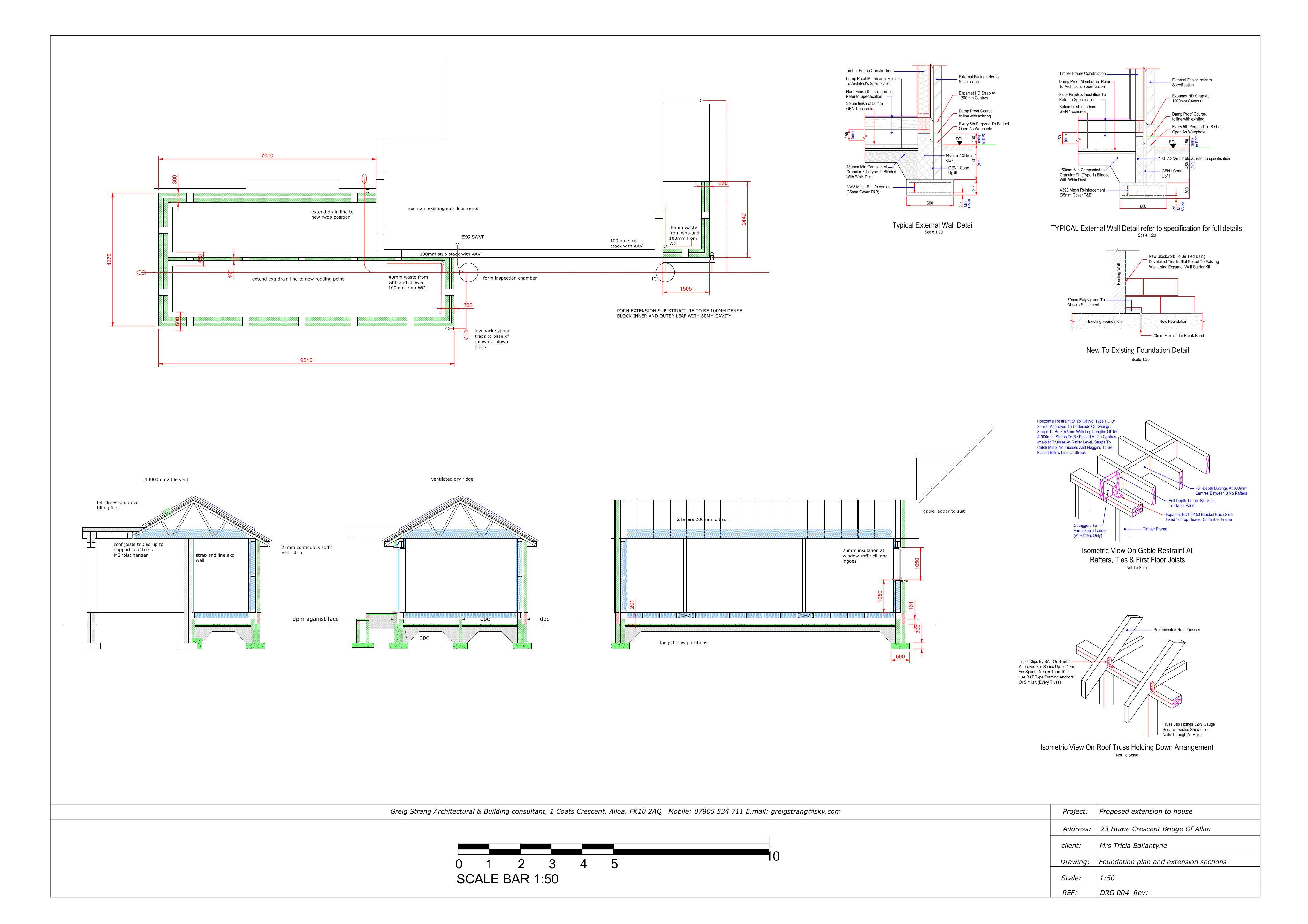Select the 'form inspection chamber' note

point(510,278)
